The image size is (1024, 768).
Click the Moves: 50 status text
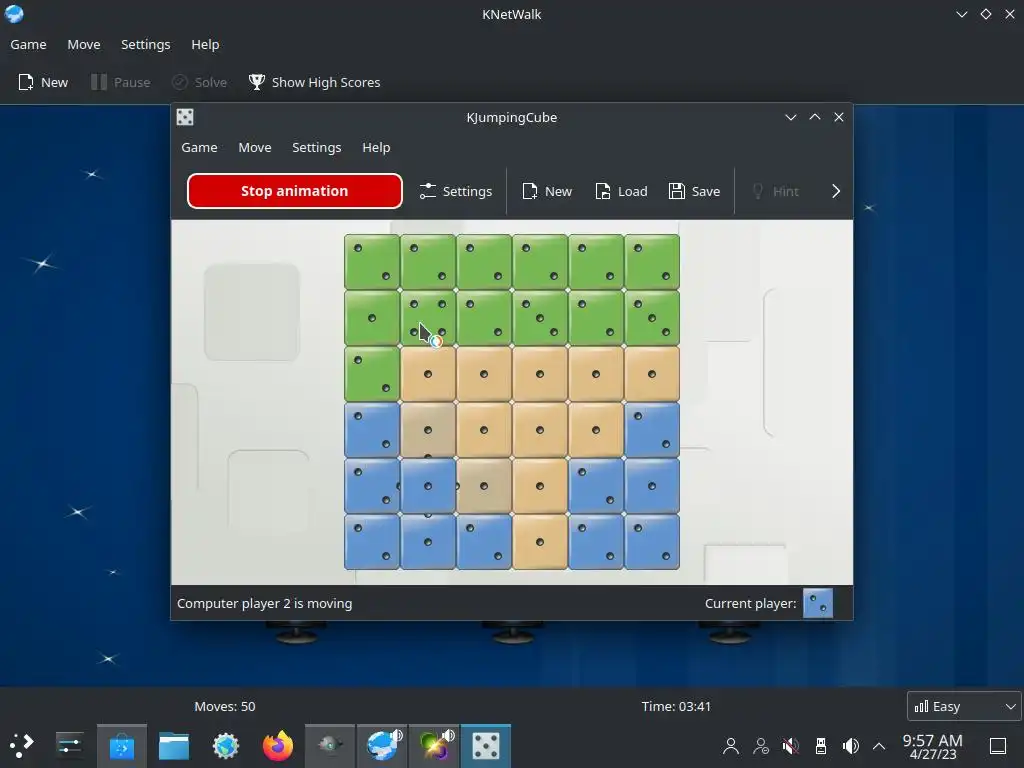225,706
